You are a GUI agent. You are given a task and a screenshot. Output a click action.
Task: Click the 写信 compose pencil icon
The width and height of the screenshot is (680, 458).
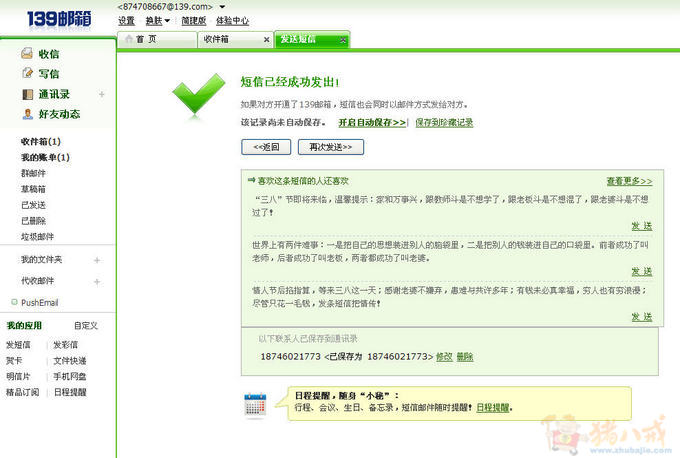click(27, 73)
